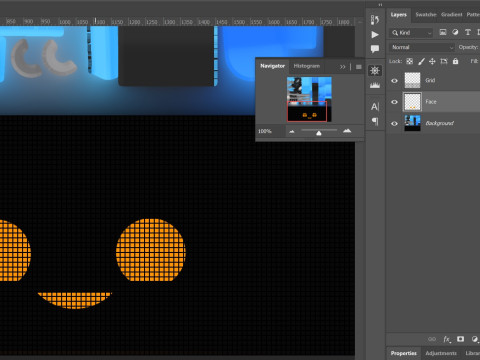480x360 pixels.
Task: Filter layers by adjustment layers icon
Action: coord(455,32)
